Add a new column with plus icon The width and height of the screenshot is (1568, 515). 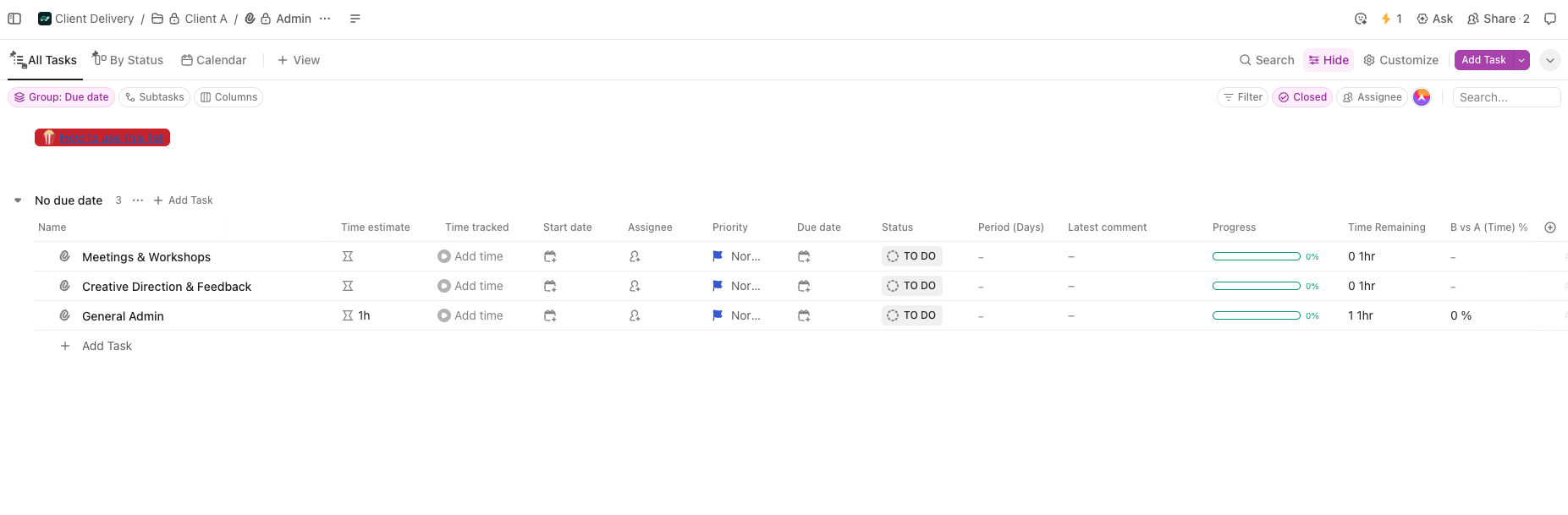[x=1549, y=227]
